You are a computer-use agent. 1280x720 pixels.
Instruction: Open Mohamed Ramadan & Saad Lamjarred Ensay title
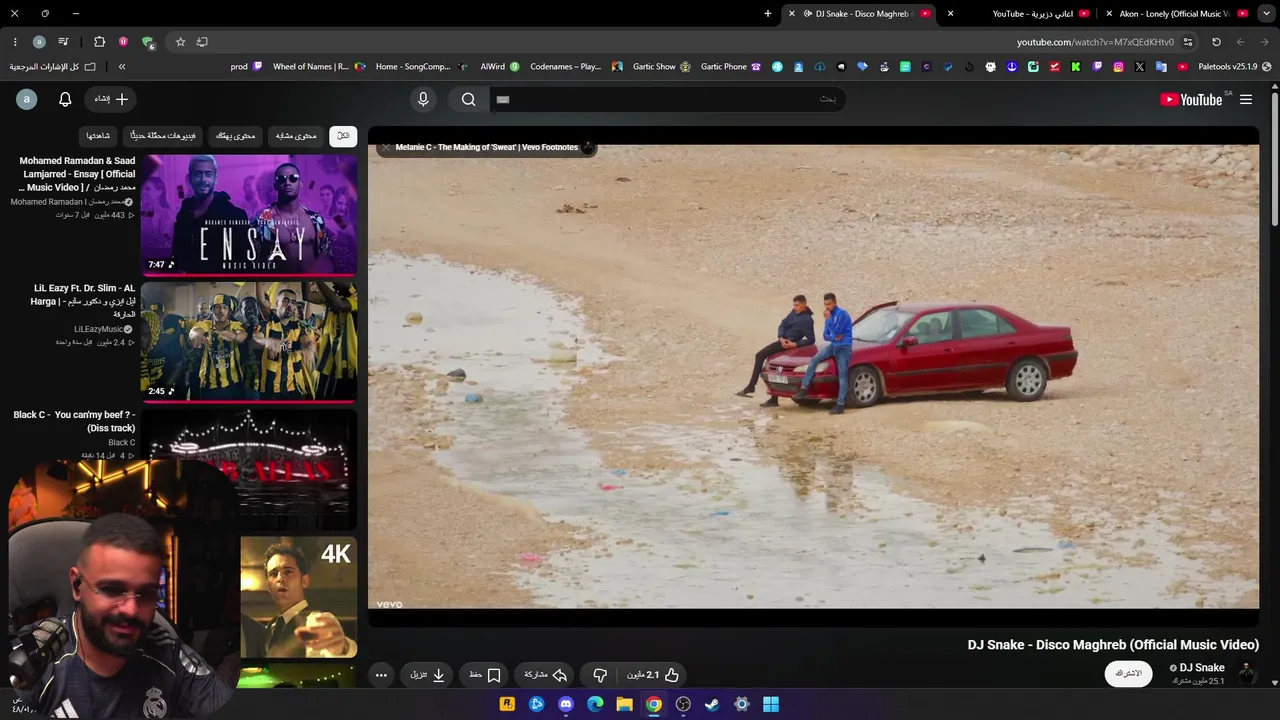(76, 174)
